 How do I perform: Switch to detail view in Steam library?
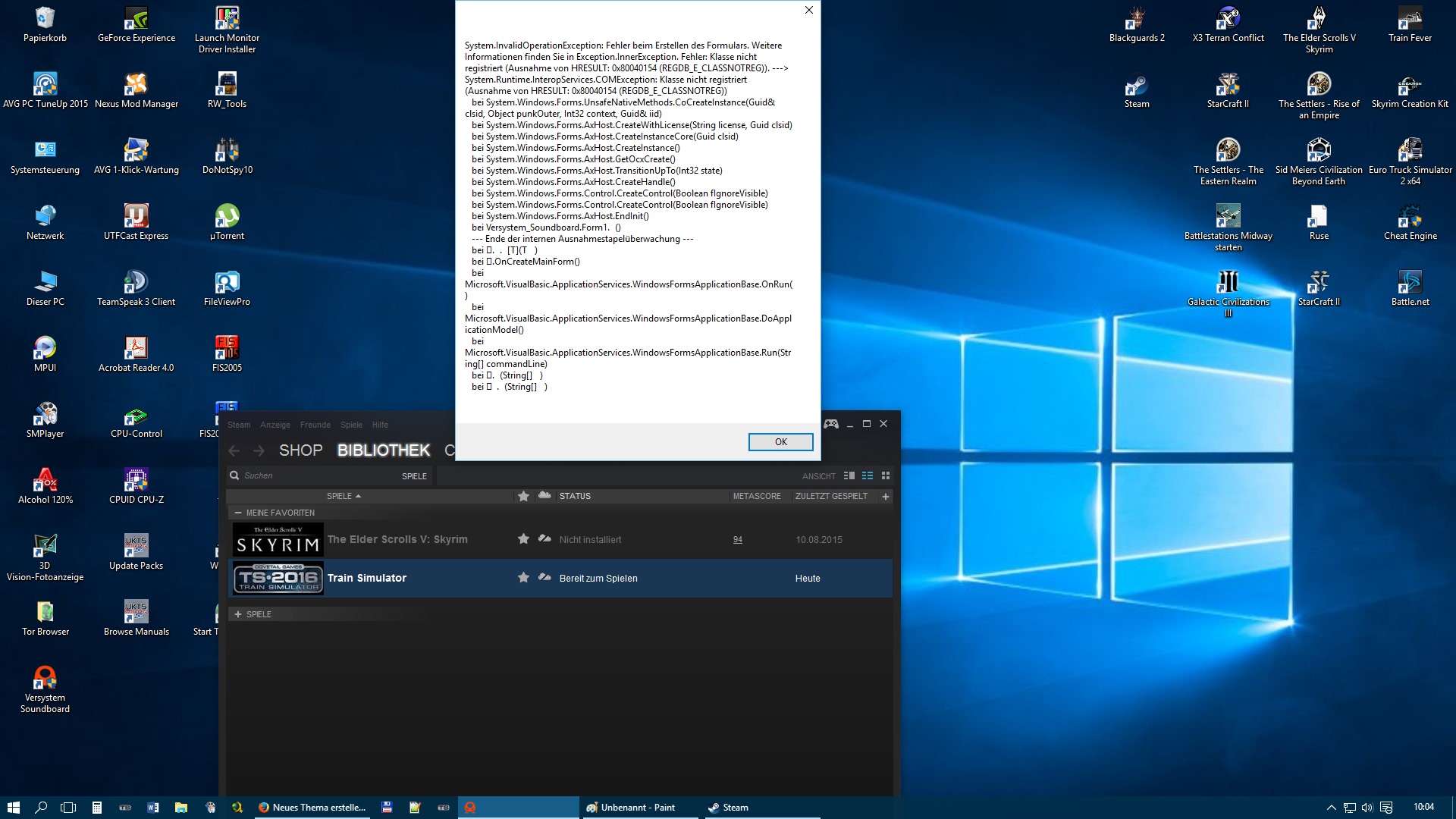click(x=849, y=475)
